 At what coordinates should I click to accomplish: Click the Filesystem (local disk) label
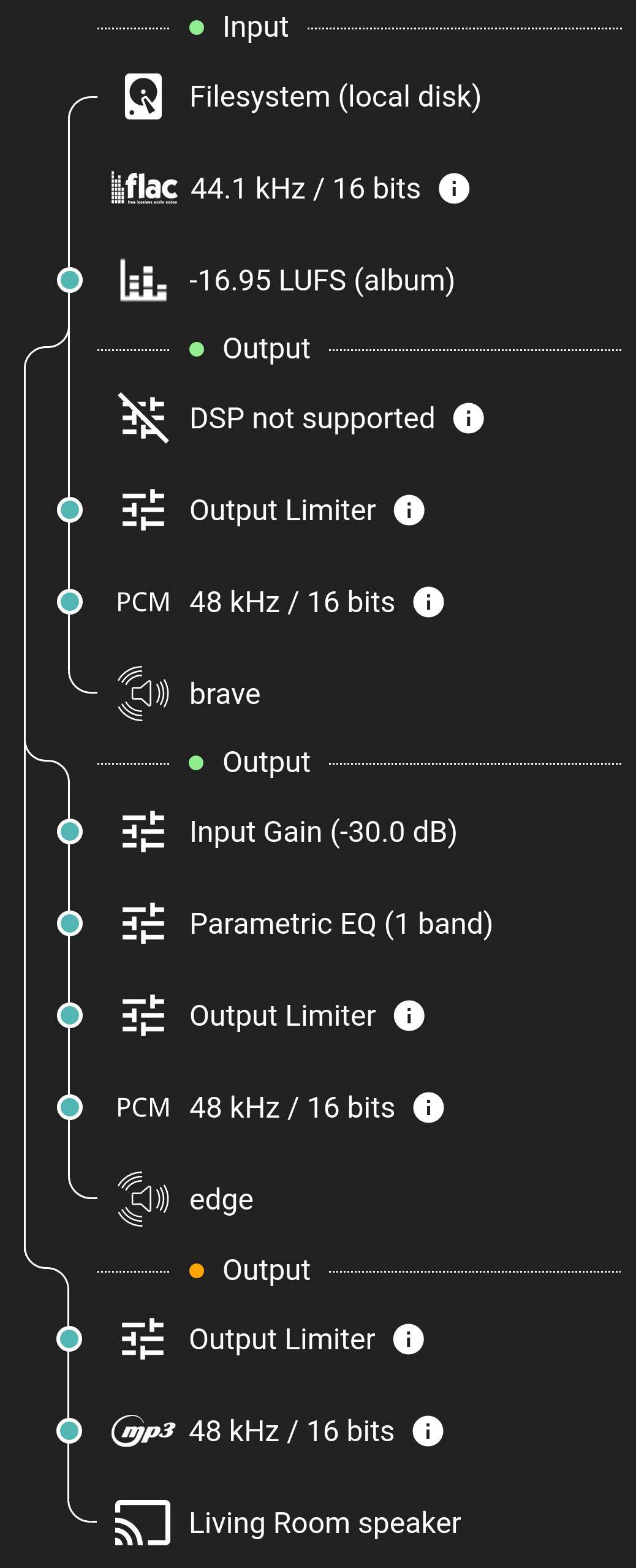[335, 96]
